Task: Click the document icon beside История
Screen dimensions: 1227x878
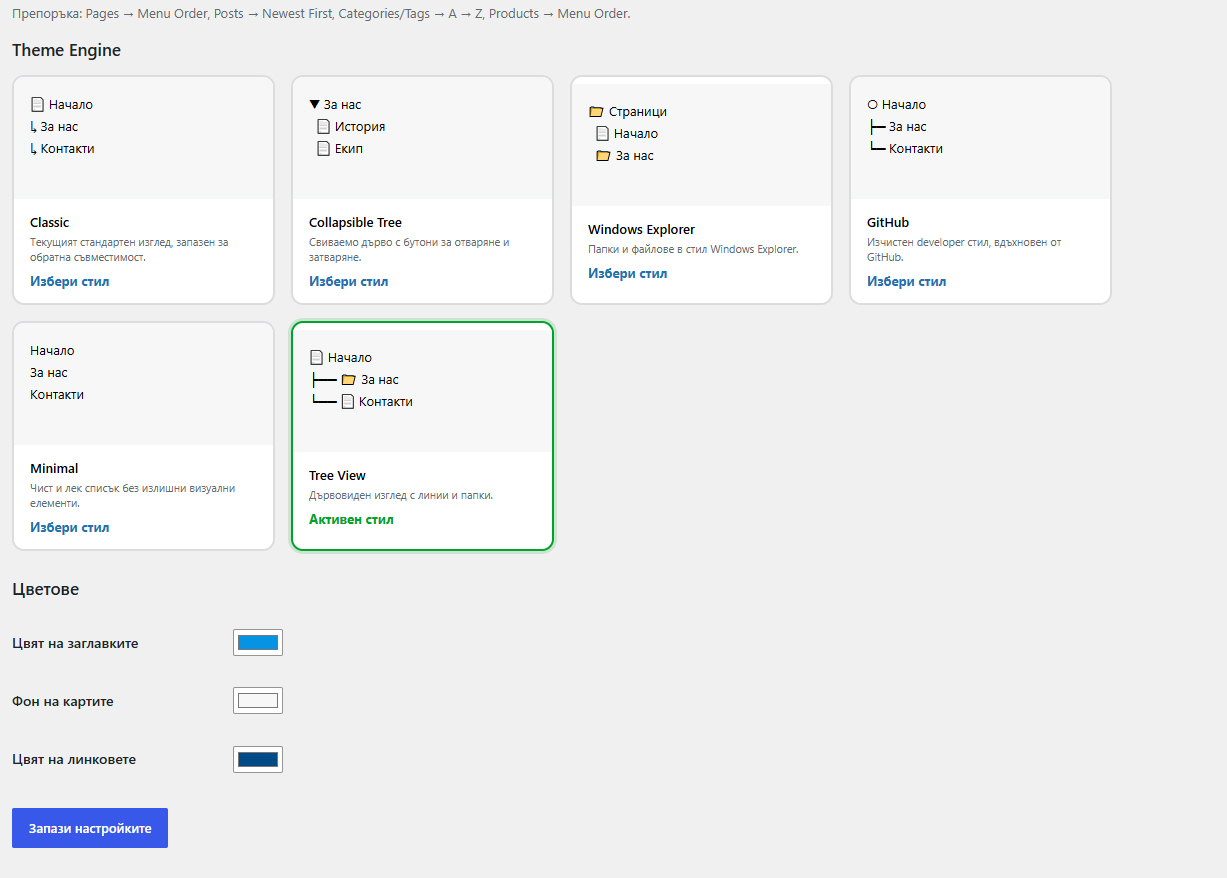Action: pos(323,126)
